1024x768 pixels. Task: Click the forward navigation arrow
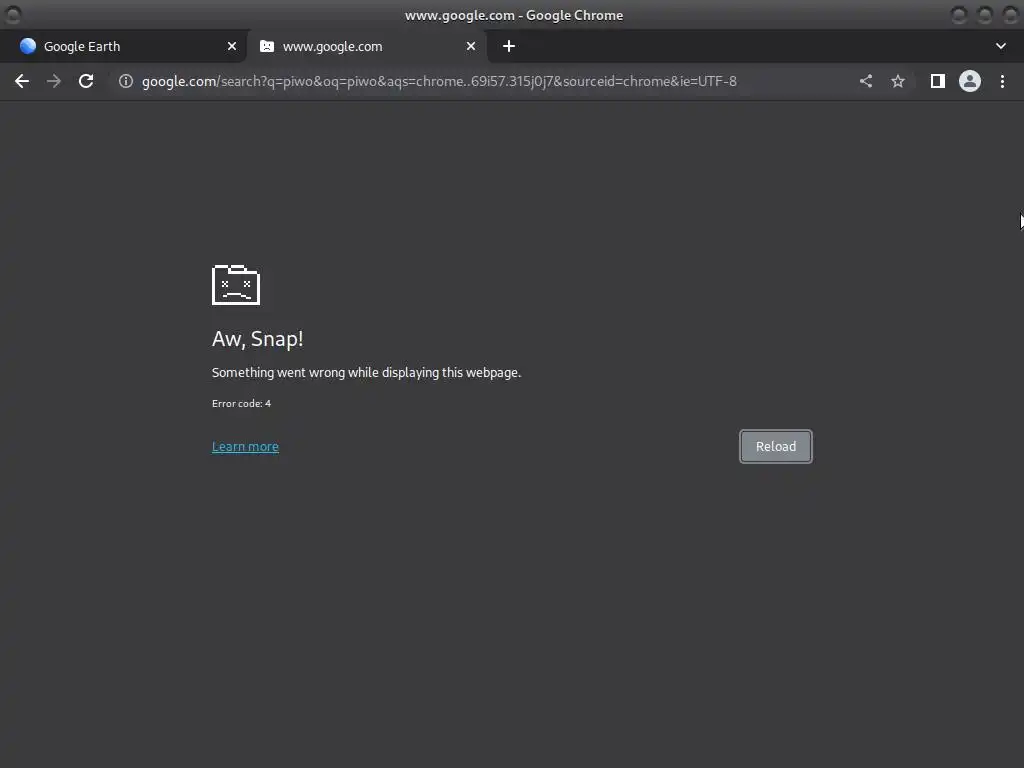pos(54,81)
